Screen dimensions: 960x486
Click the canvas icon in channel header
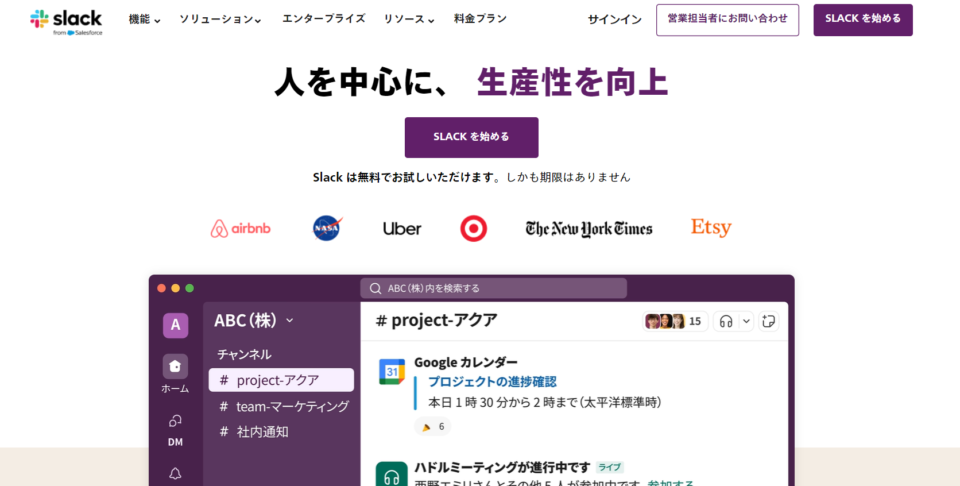[769, 321]
